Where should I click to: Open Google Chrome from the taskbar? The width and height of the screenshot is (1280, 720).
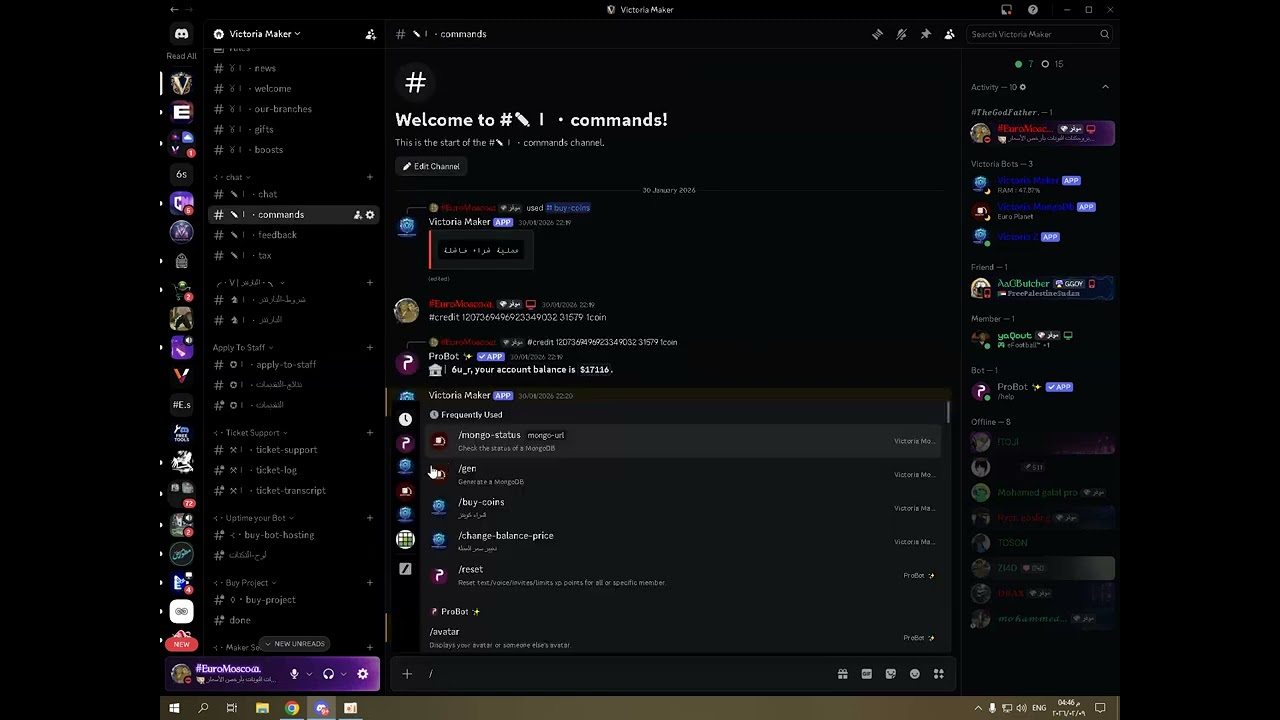[292, 708]
